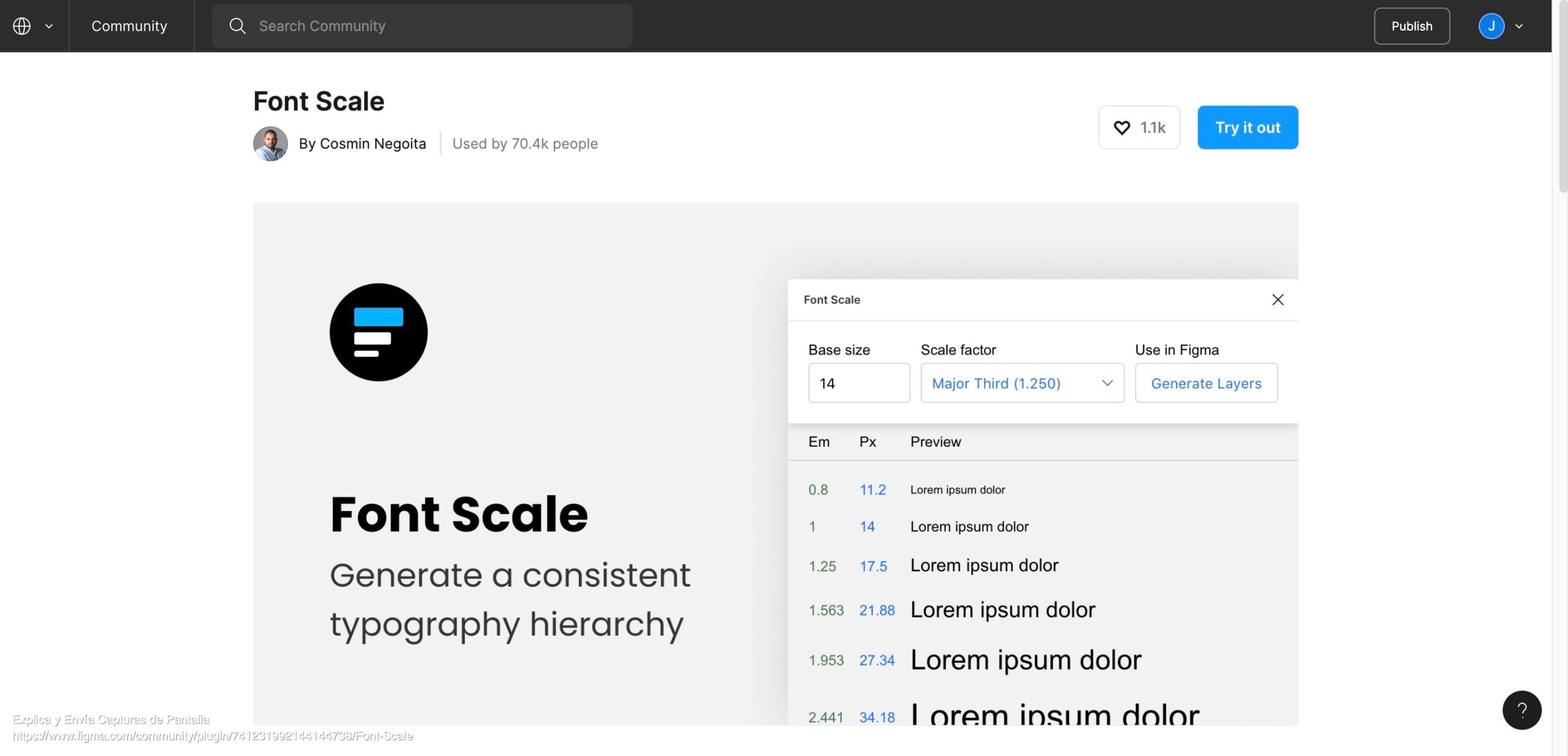Click the user avatar icon top right
The height and width of the screenshot is (756, 1568).
(1492, 26)
